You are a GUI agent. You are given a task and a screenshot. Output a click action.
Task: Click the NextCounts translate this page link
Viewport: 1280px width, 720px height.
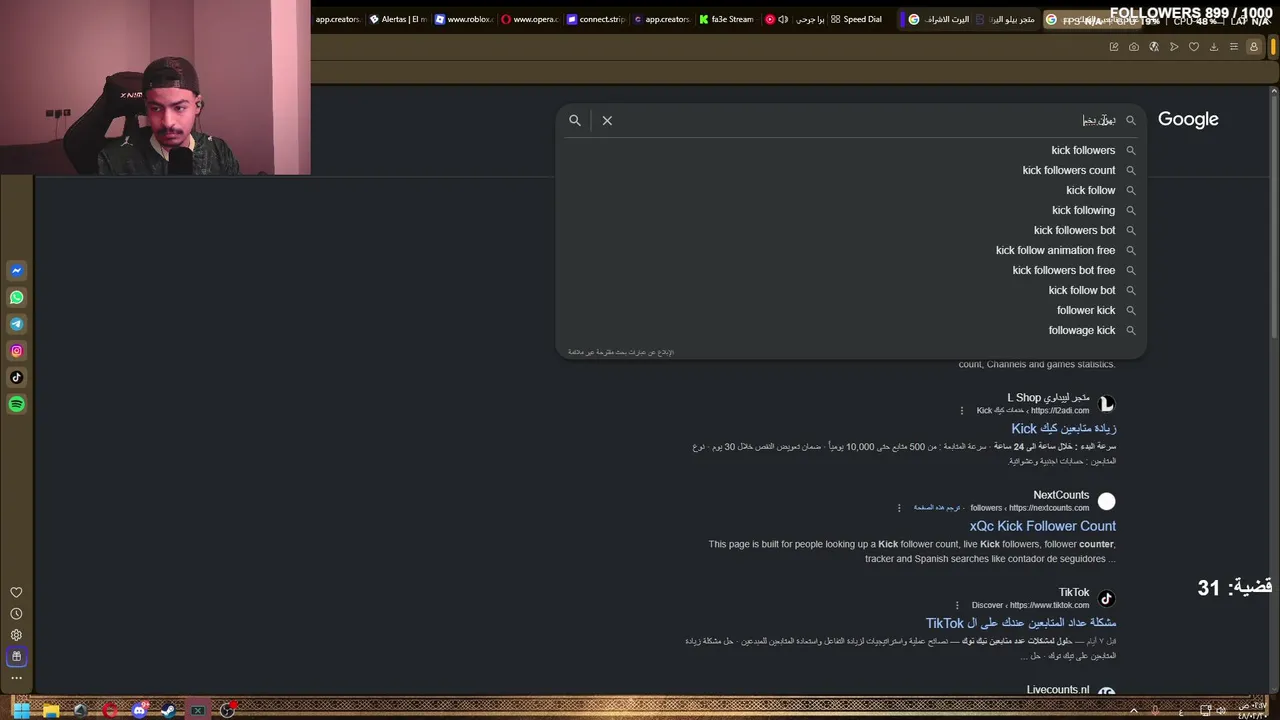tap(937, 508)
